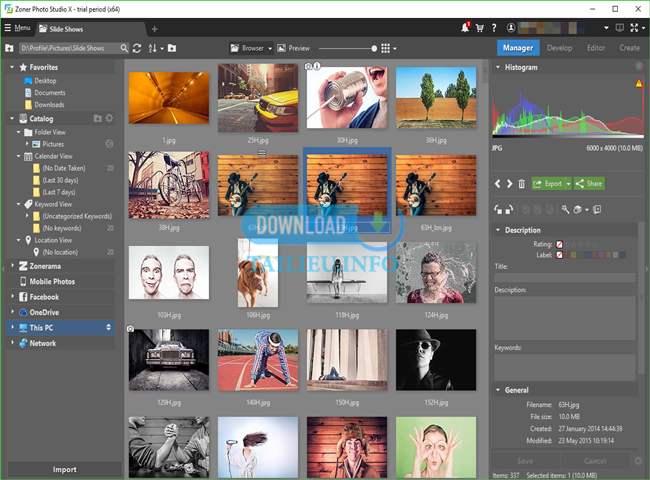Switch to the Editor module
Image resolution: width=650 pixels, height=480 pixels.
596,48
